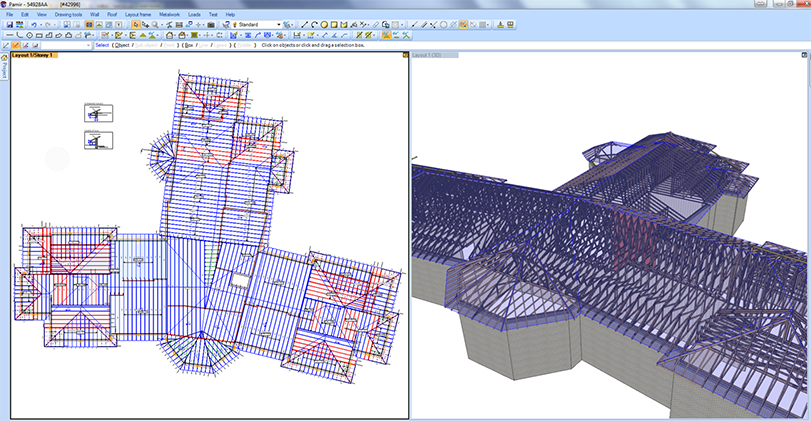
Task: Expand the Undo history dropdown arrow
Action: (x=41, y=24)
